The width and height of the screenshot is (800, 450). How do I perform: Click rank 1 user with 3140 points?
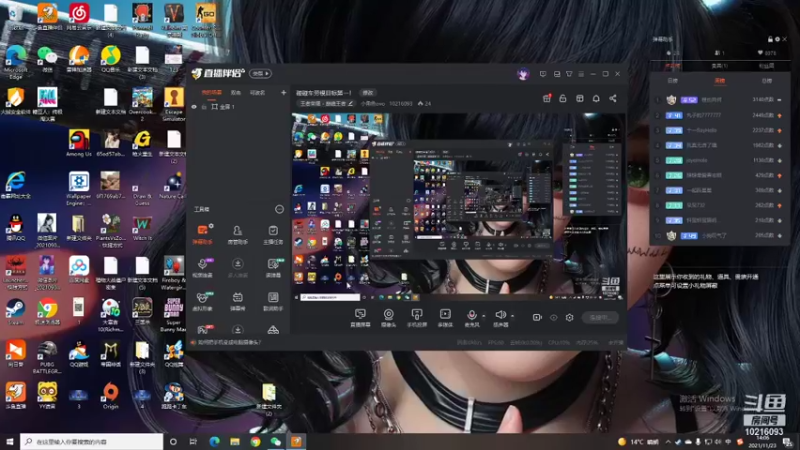[x=719, y=100]
